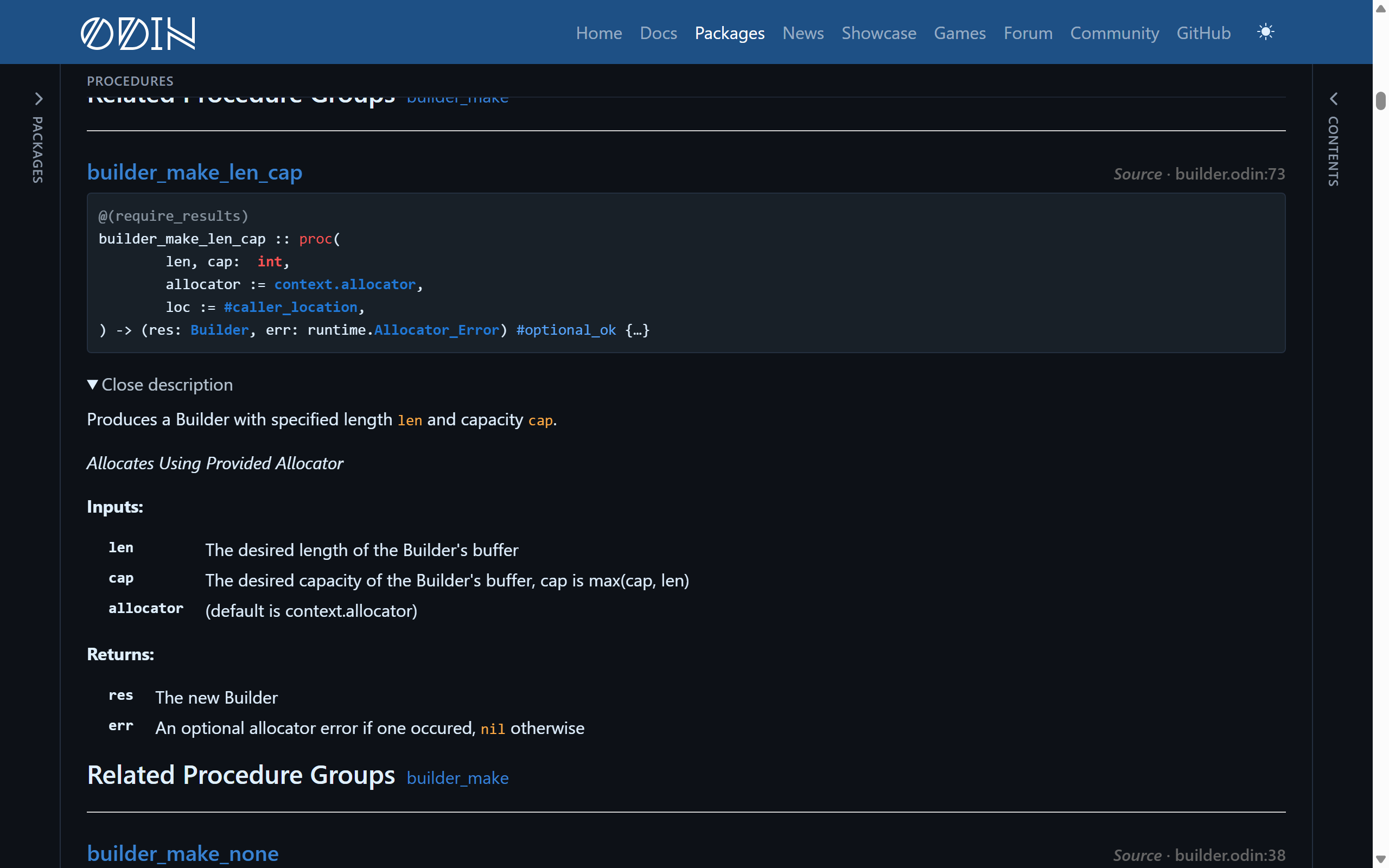Click the PROCEDURES section label

tap(130, 81)
